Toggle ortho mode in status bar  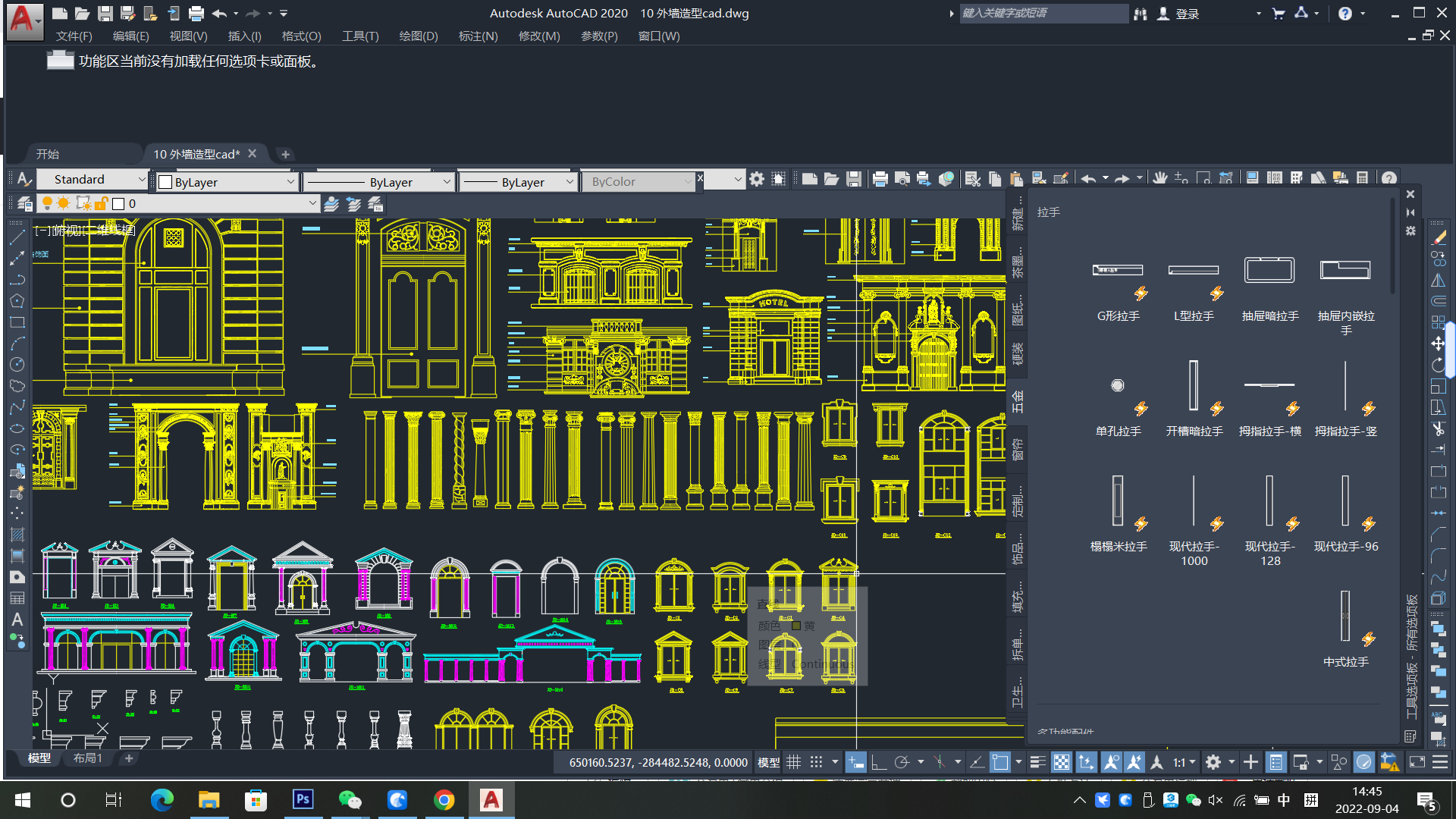coord(879,762)
